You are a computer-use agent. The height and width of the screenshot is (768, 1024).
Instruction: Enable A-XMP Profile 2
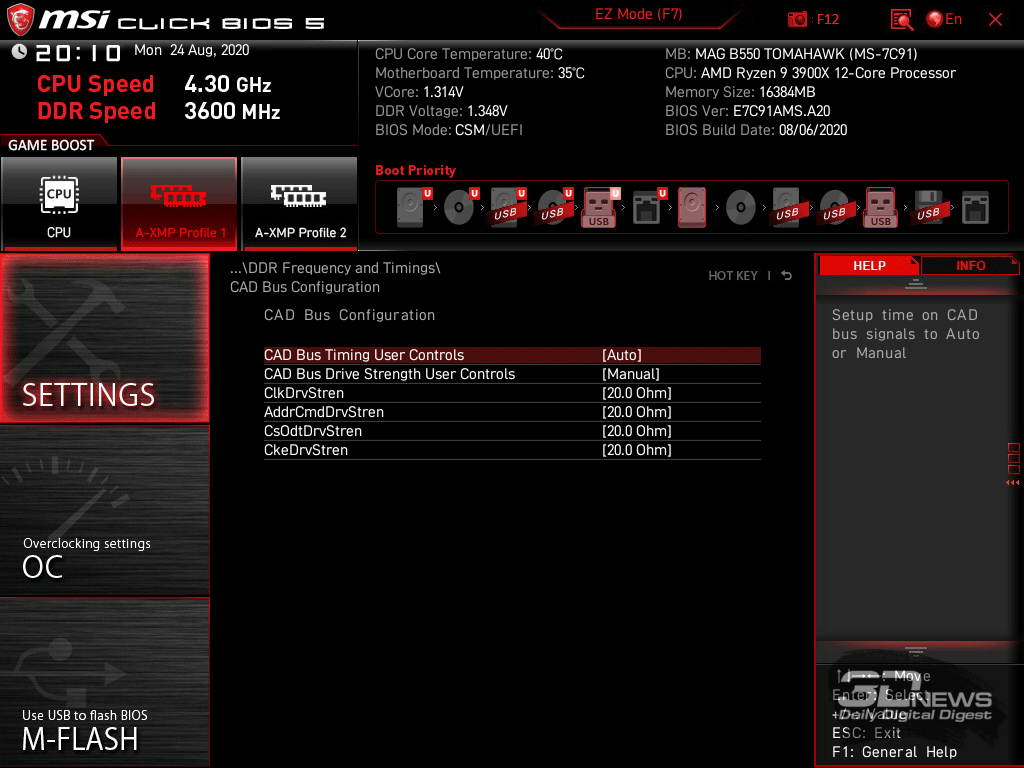300,203
